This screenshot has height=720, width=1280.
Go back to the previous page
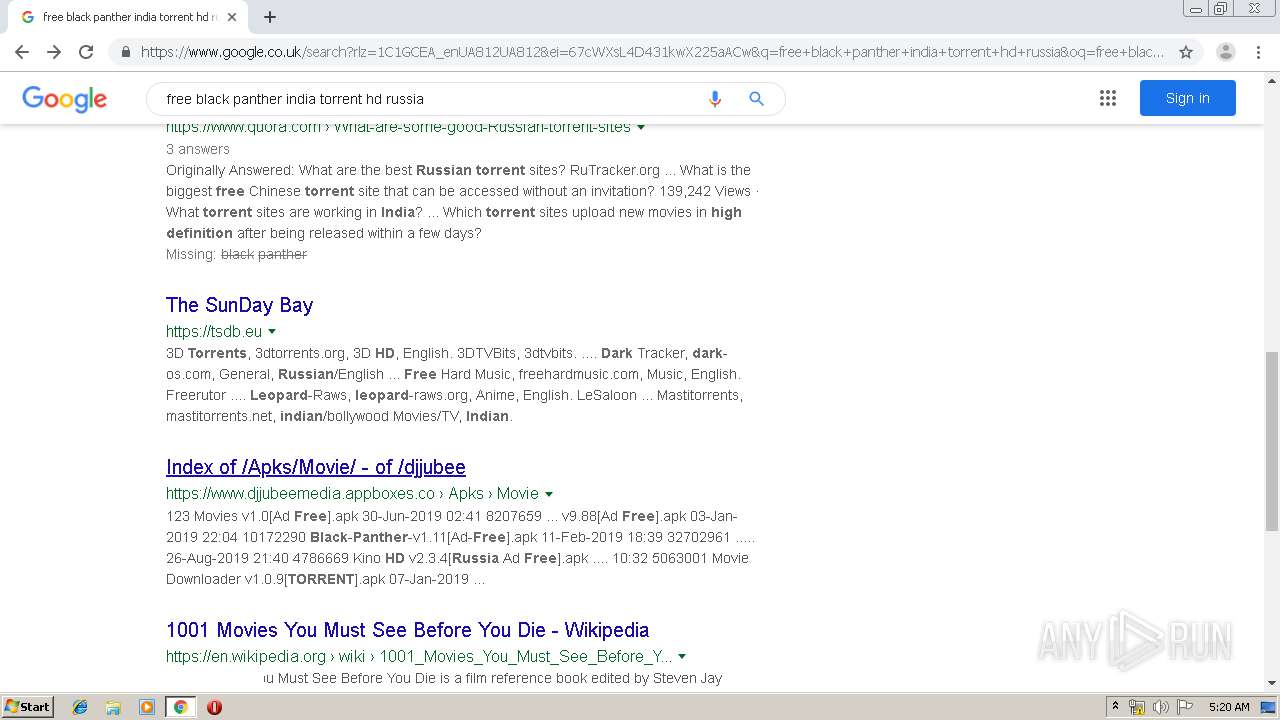click(22, 52)
